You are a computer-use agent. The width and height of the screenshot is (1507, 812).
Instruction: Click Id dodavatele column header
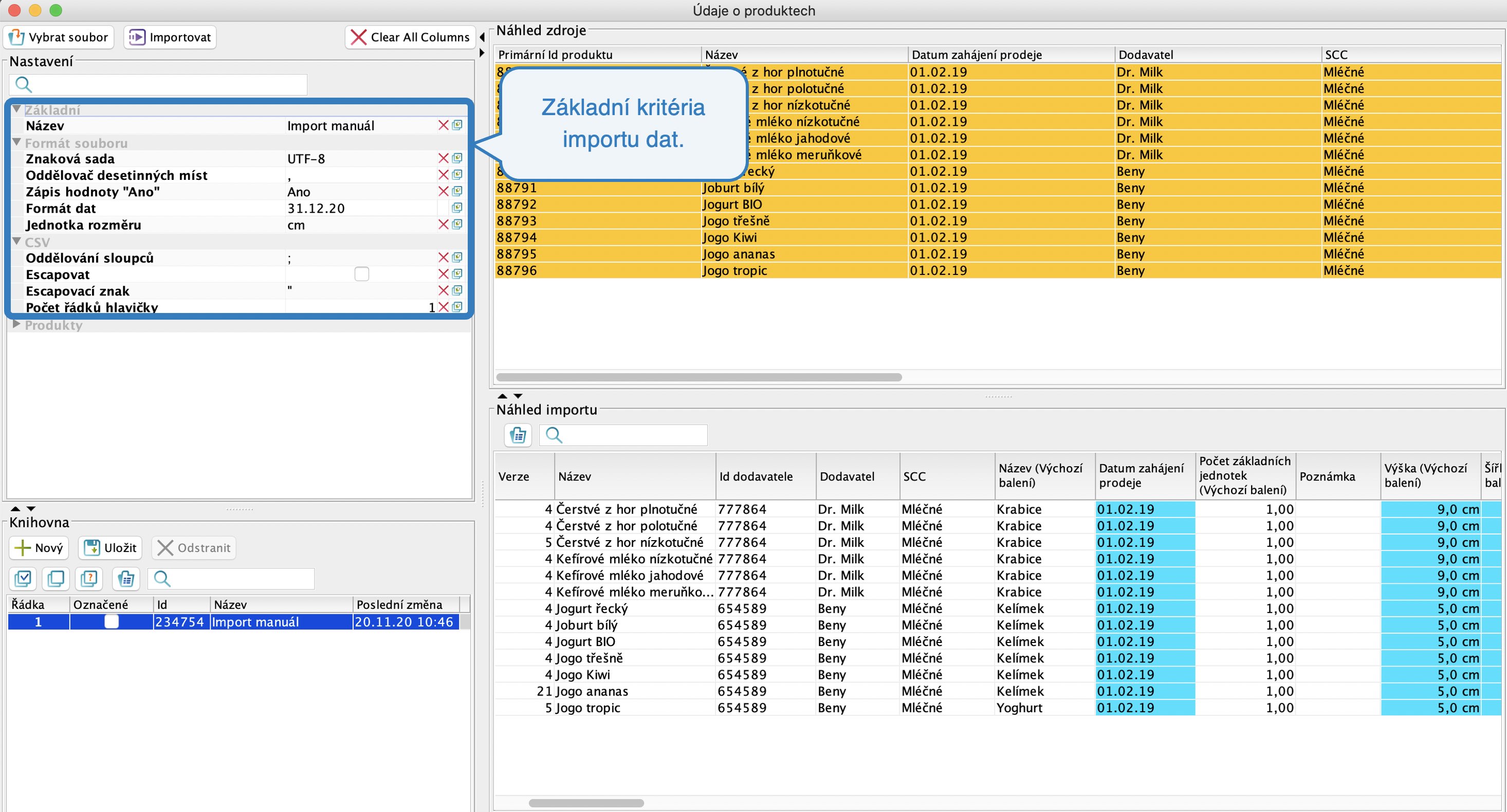[x=766, y=476]
